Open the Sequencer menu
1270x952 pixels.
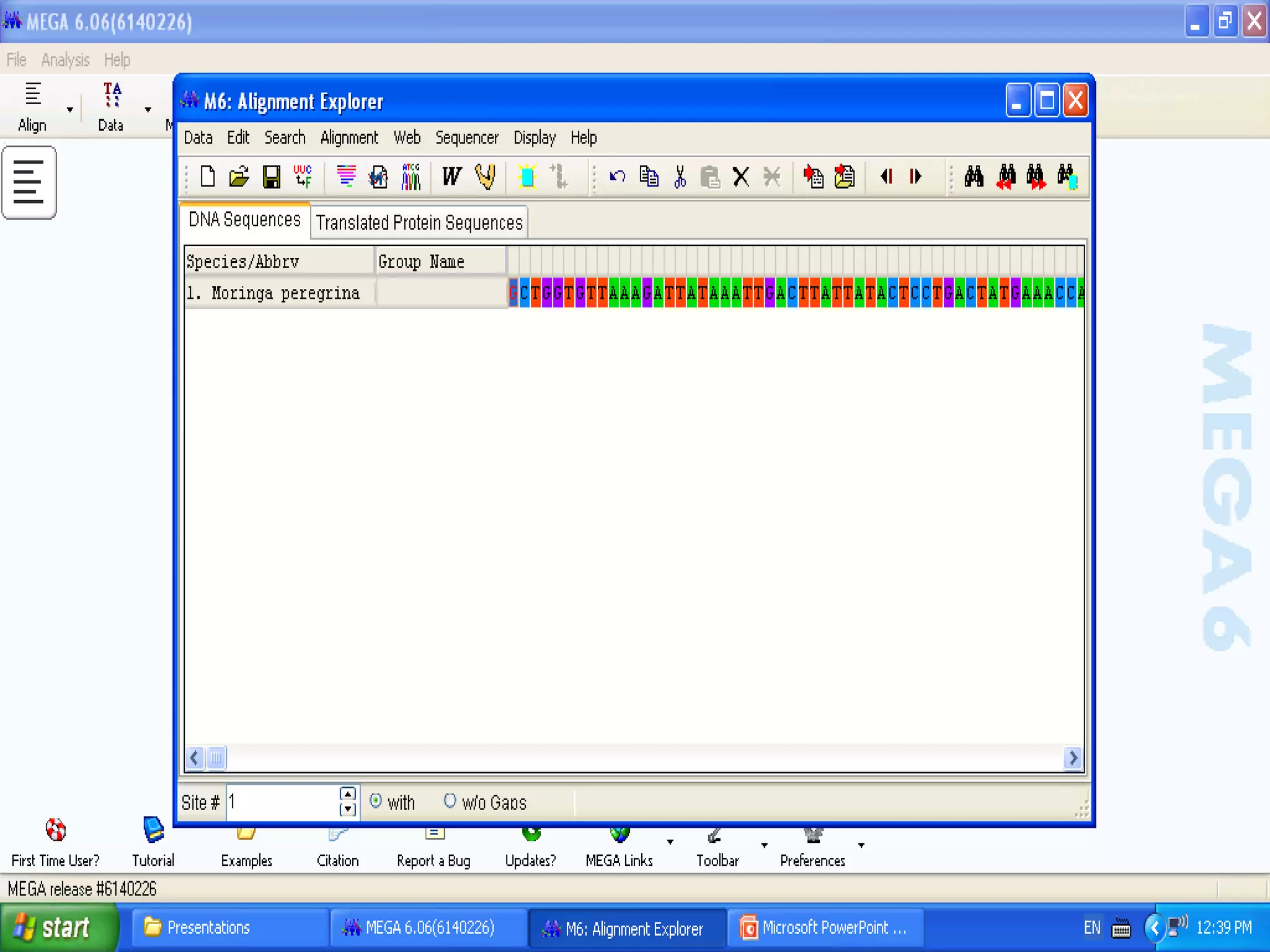click(x=466, y=138)
